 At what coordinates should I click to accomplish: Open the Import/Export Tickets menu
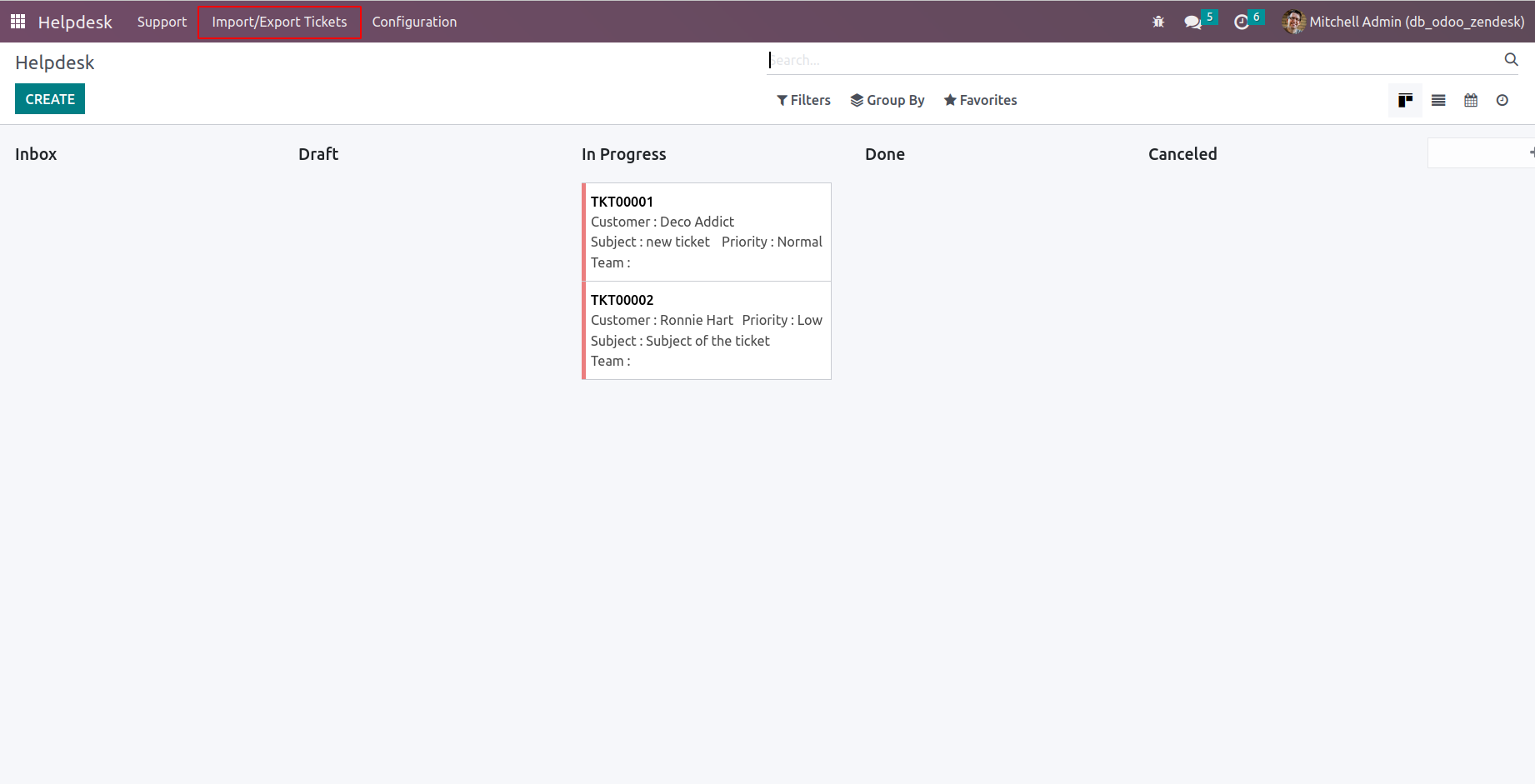[279, 22]
